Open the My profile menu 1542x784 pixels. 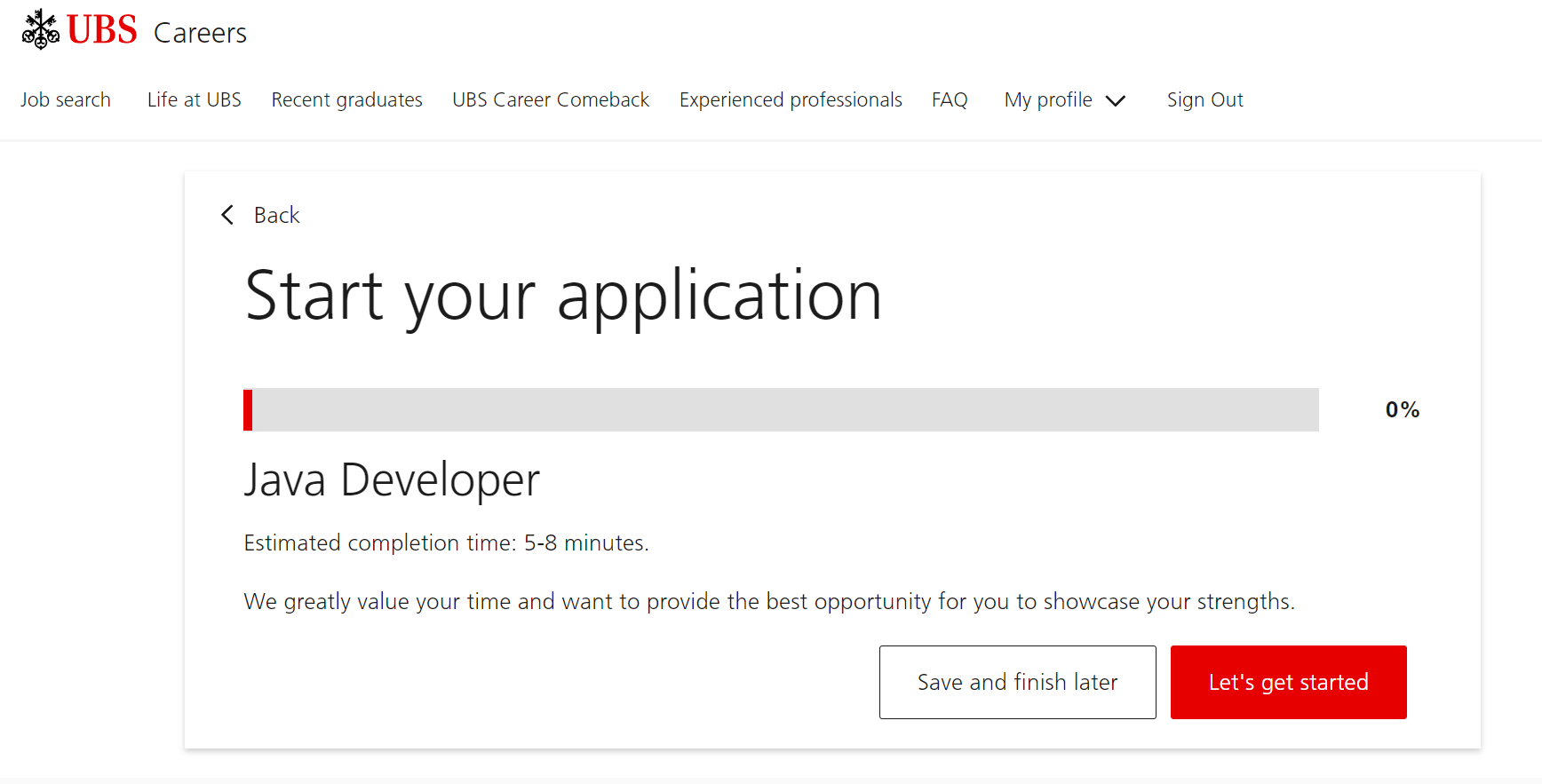click(1048, 99)
